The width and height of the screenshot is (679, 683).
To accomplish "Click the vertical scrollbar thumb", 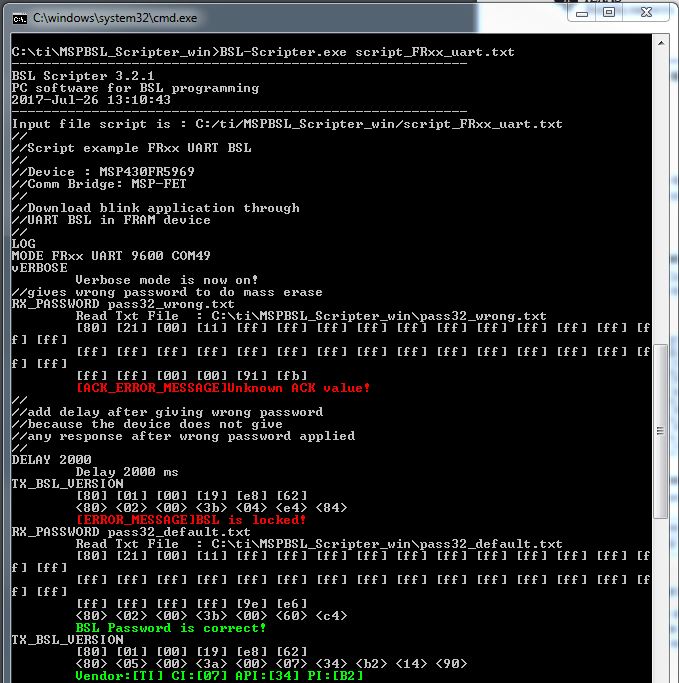I will coord(661,431).
